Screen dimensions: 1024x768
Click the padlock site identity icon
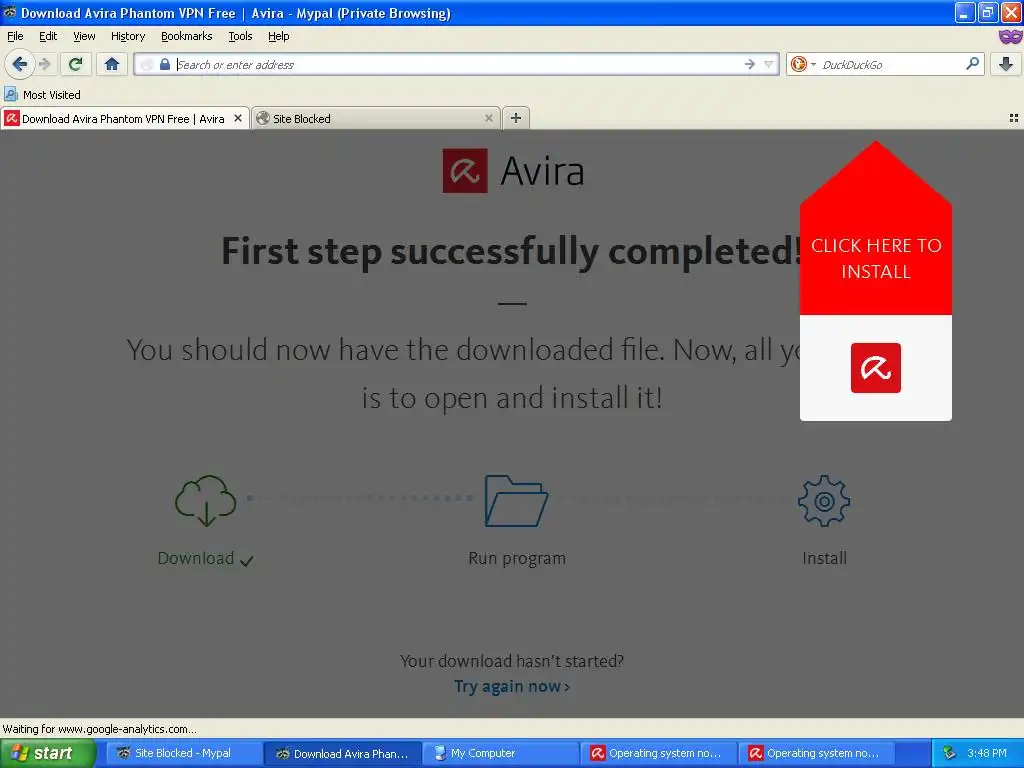pyautogui.click(x=165, y=64)
